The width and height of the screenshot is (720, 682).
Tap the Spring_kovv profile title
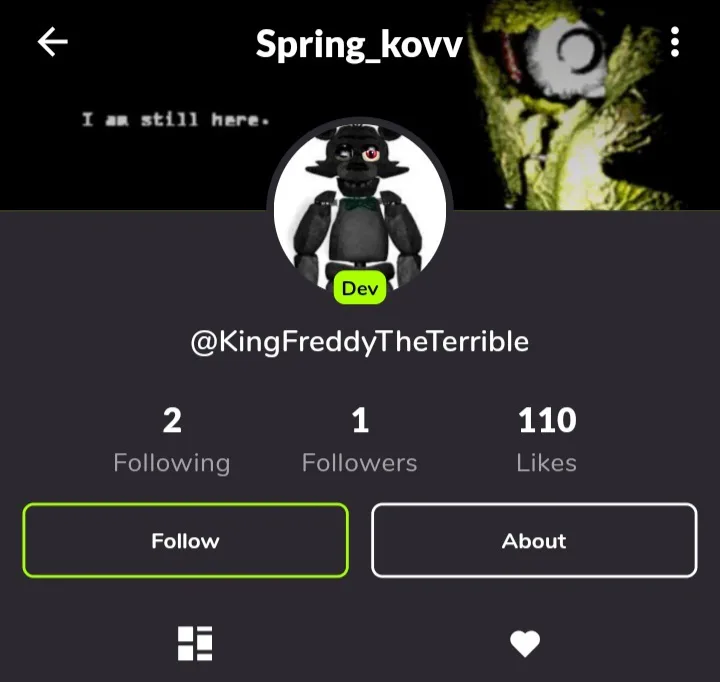[x=359, y=45]
